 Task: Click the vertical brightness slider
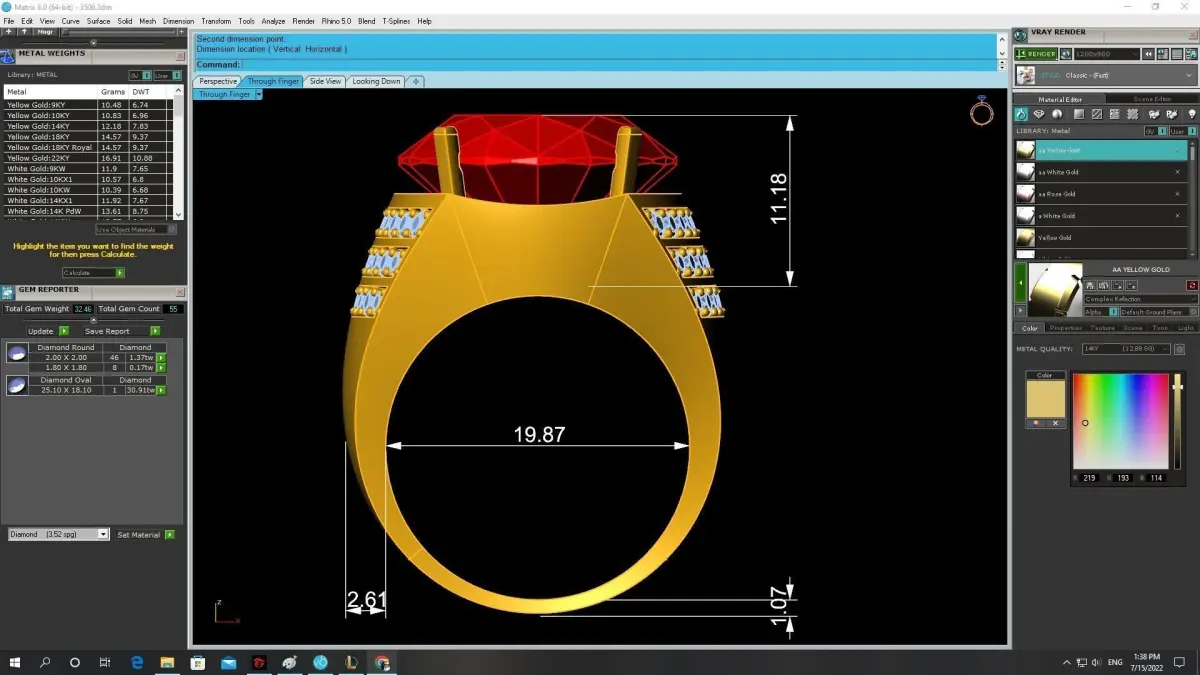click(x=1177, y=421)
